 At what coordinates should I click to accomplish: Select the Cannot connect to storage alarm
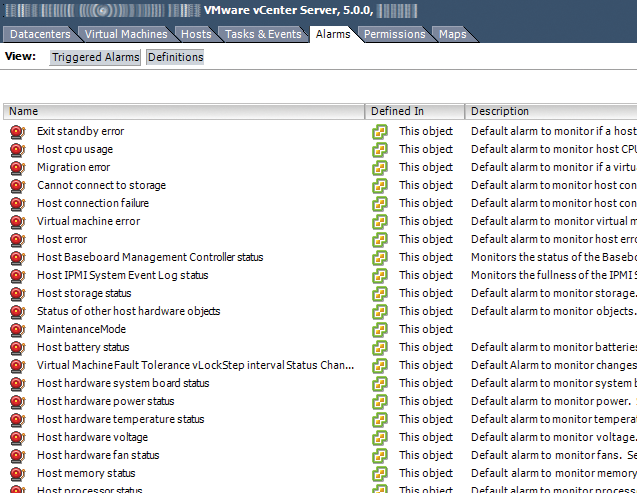pos(102,185)
